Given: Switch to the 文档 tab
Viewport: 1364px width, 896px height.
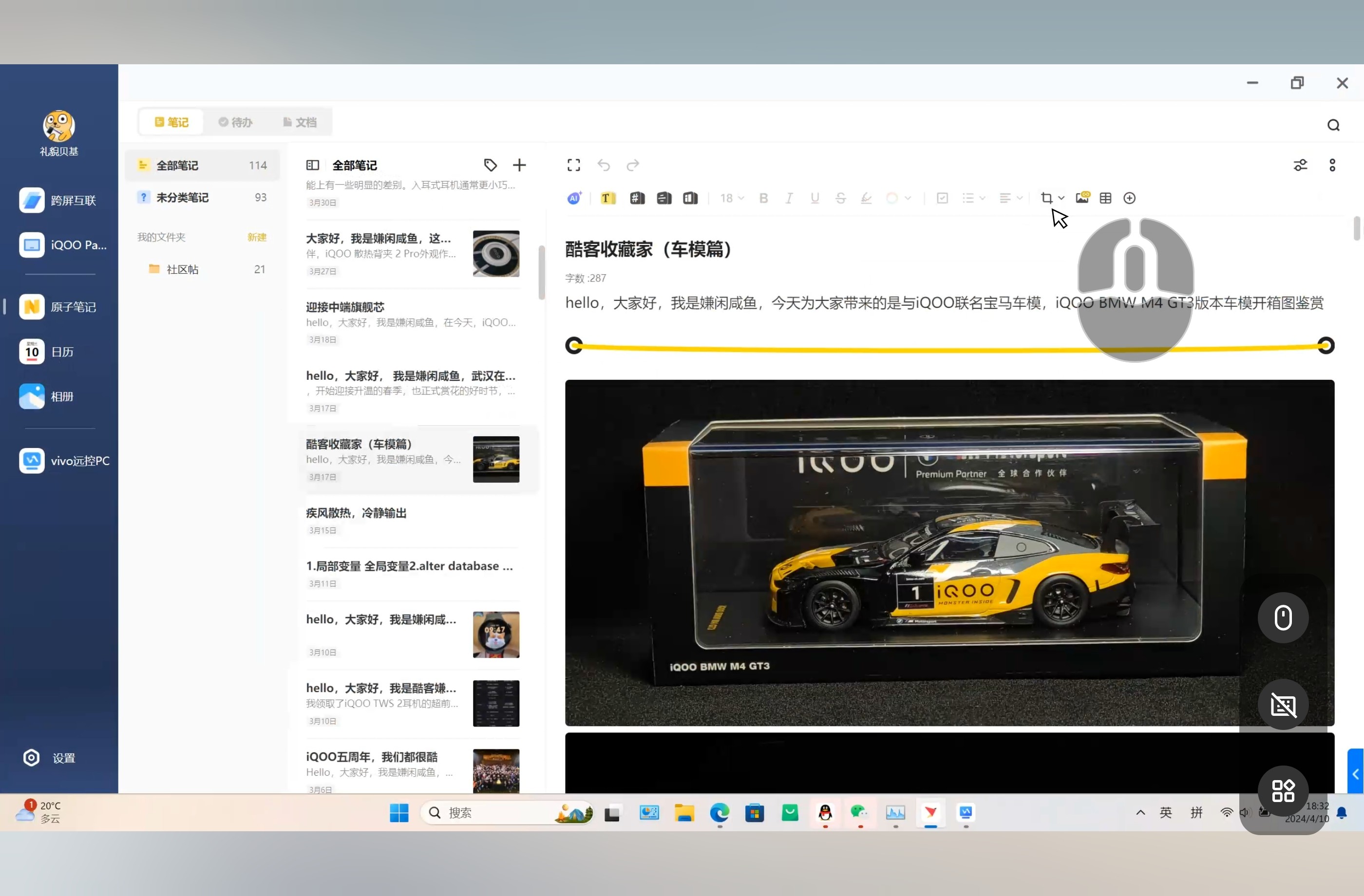Looking at the screenshot, I should pos(300,122).
